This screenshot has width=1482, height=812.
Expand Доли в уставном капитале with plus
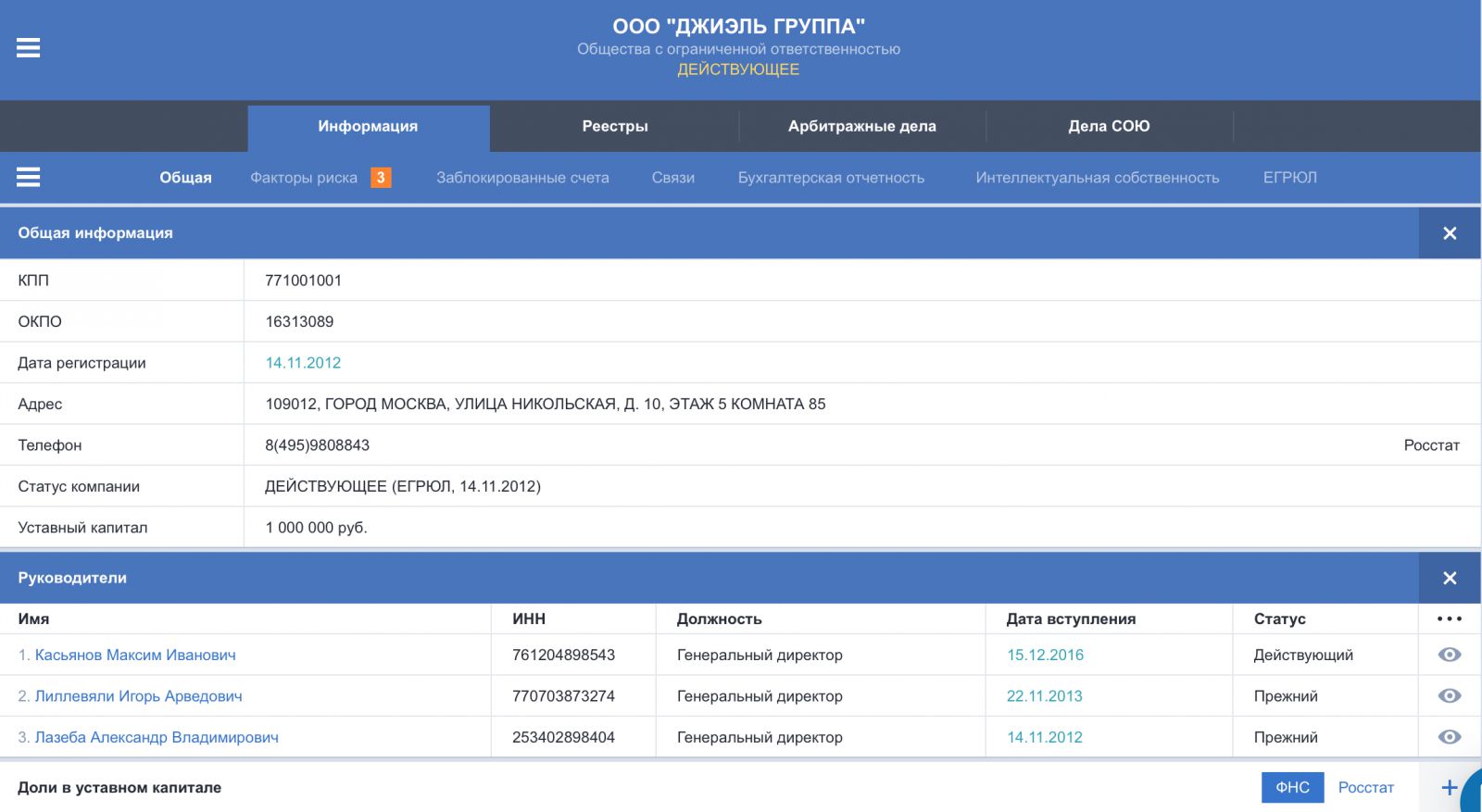1450,788
